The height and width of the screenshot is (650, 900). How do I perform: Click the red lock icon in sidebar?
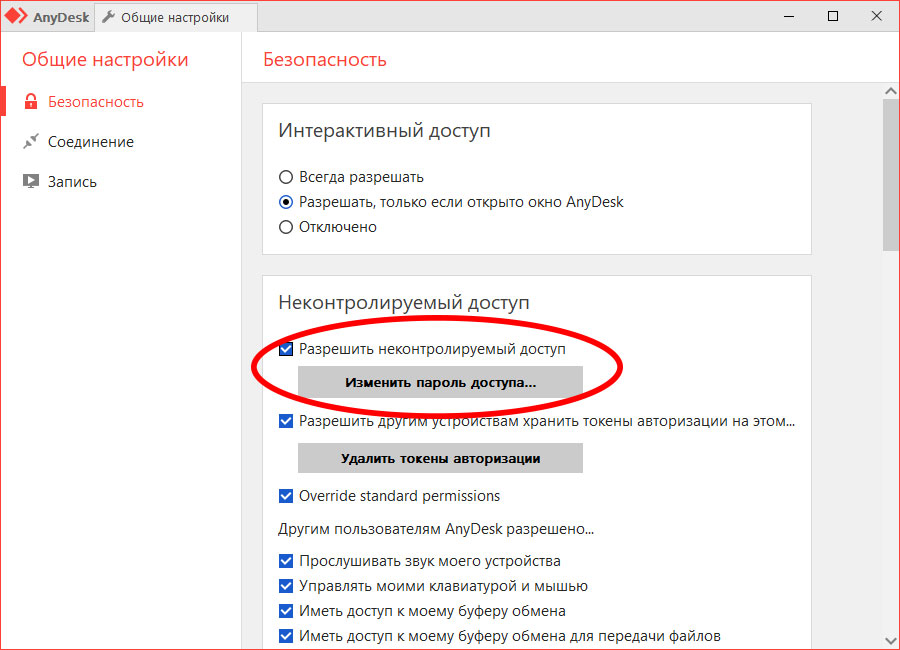[30, 102]
